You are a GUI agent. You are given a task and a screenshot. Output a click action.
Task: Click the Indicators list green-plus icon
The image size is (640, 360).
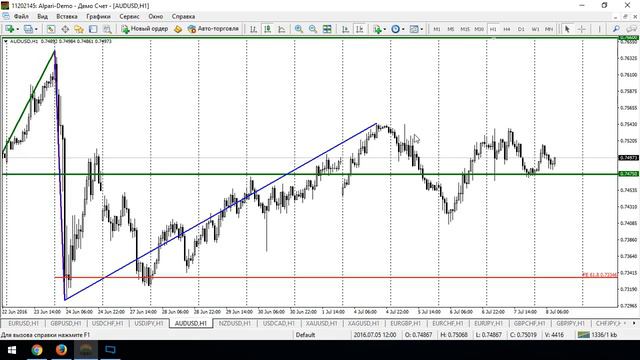tap(377, 29)
